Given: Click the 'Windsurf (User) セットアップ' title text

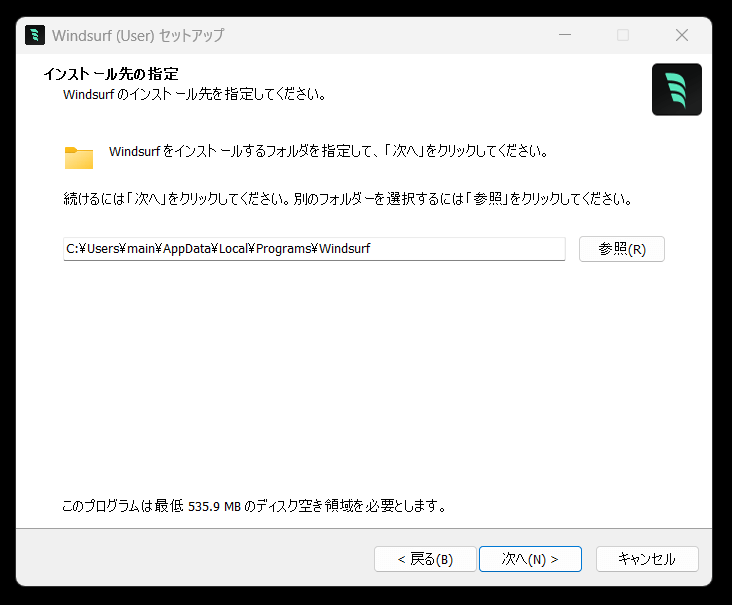Looking at the screenshot, I should point(138,35).
